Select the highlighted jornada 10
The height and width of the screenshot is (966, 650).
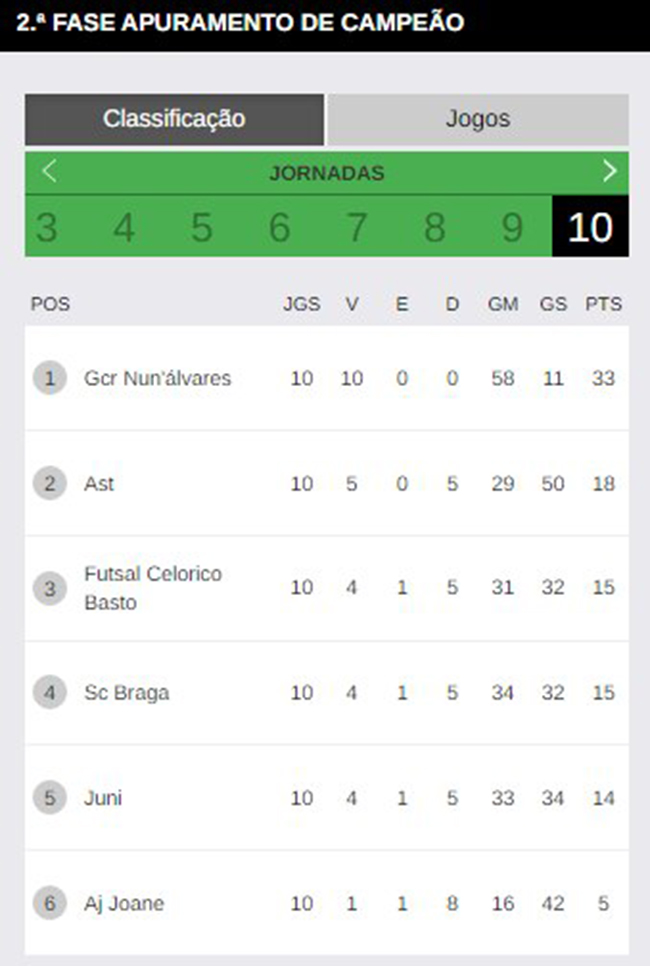(x=590, y=227)
